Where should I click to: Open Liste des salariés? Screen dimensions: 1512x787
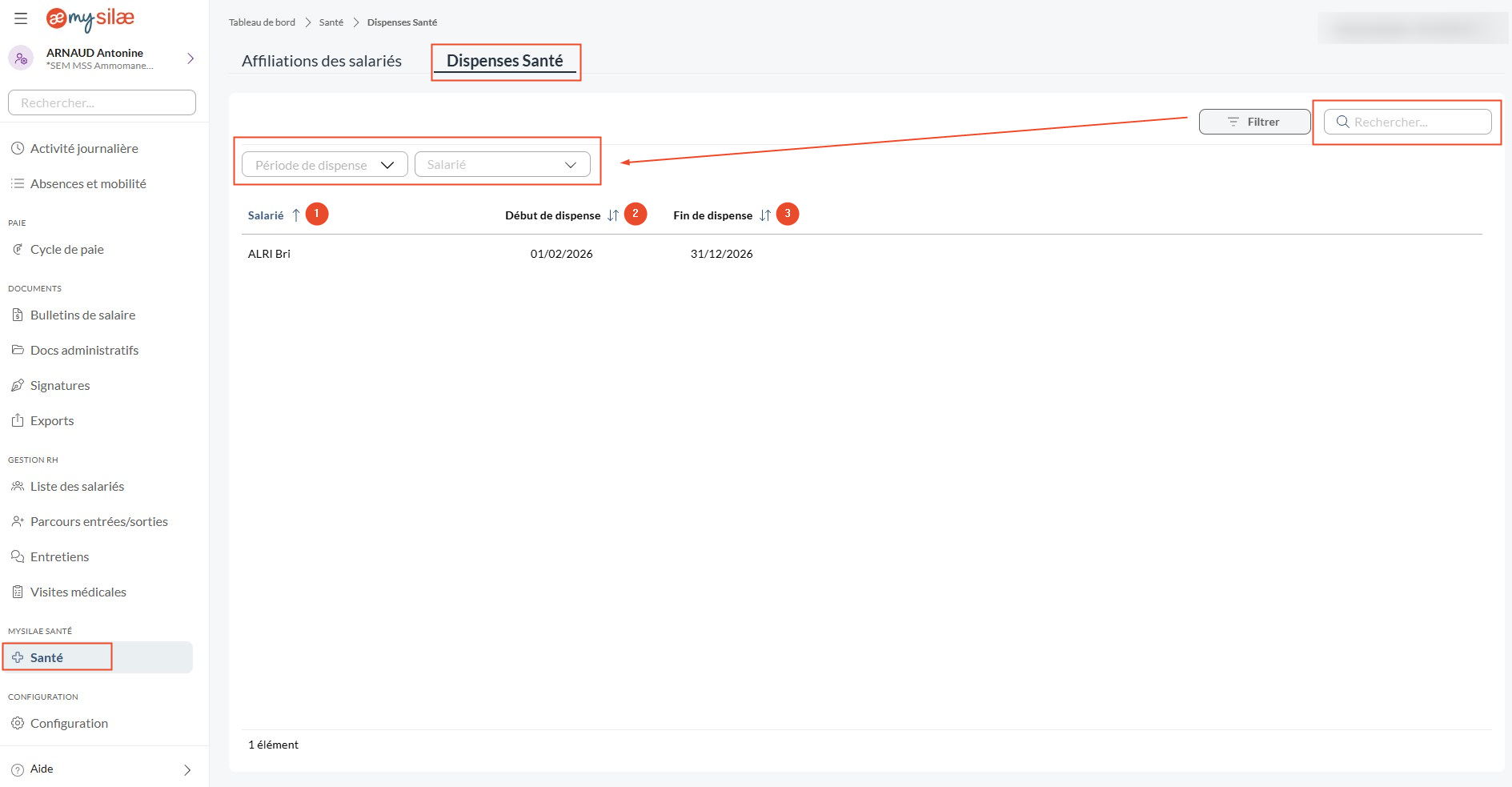(x=77, y=486)
